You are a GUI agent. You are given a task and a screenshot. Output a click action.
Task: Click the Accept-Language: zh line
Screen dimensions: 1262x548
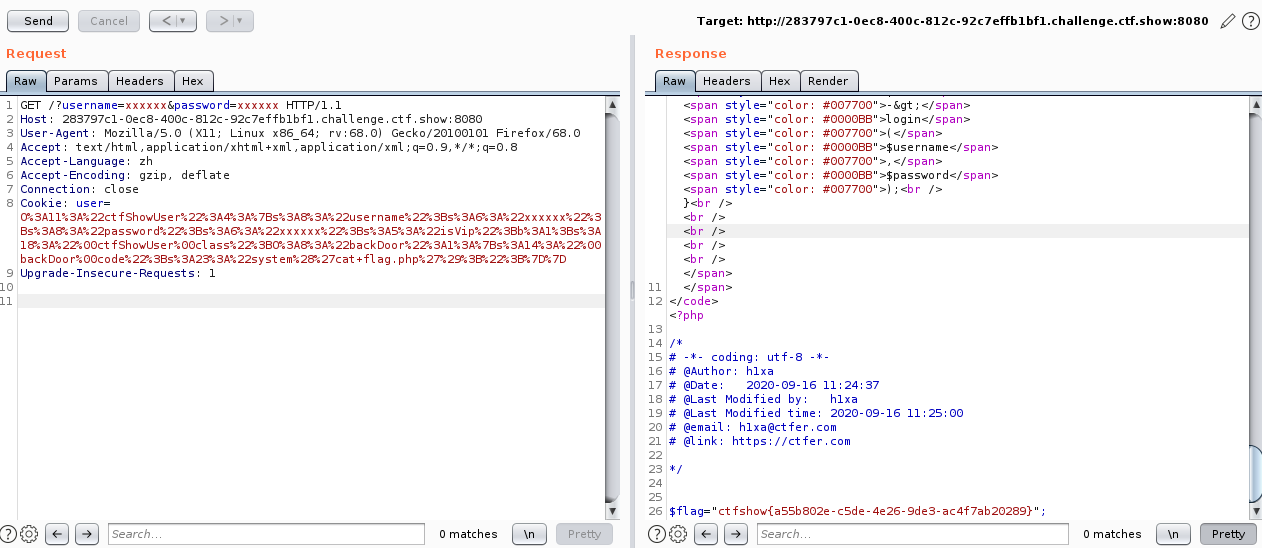coord(87,161)
